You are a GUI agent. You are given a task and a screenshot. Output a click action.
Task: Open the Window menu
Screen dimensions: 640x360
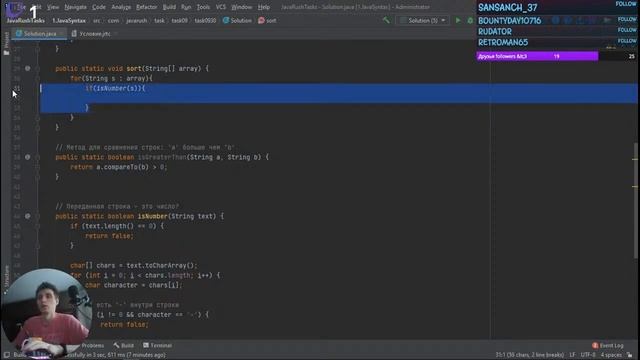point(242,7)
